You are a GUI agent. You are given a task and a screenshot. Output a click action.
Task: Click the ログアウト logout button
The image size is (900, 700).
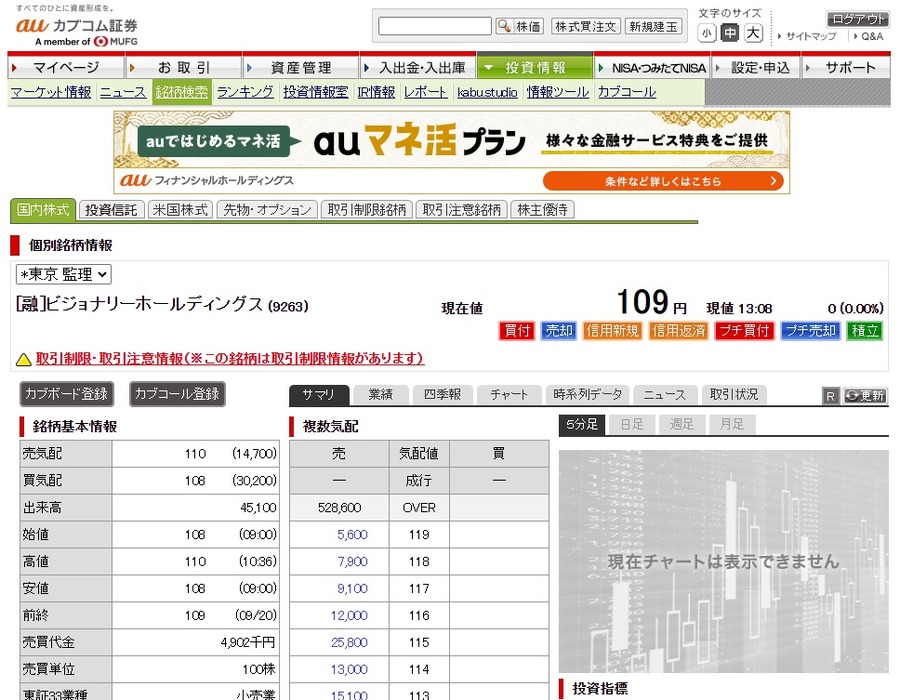[855, 19]
